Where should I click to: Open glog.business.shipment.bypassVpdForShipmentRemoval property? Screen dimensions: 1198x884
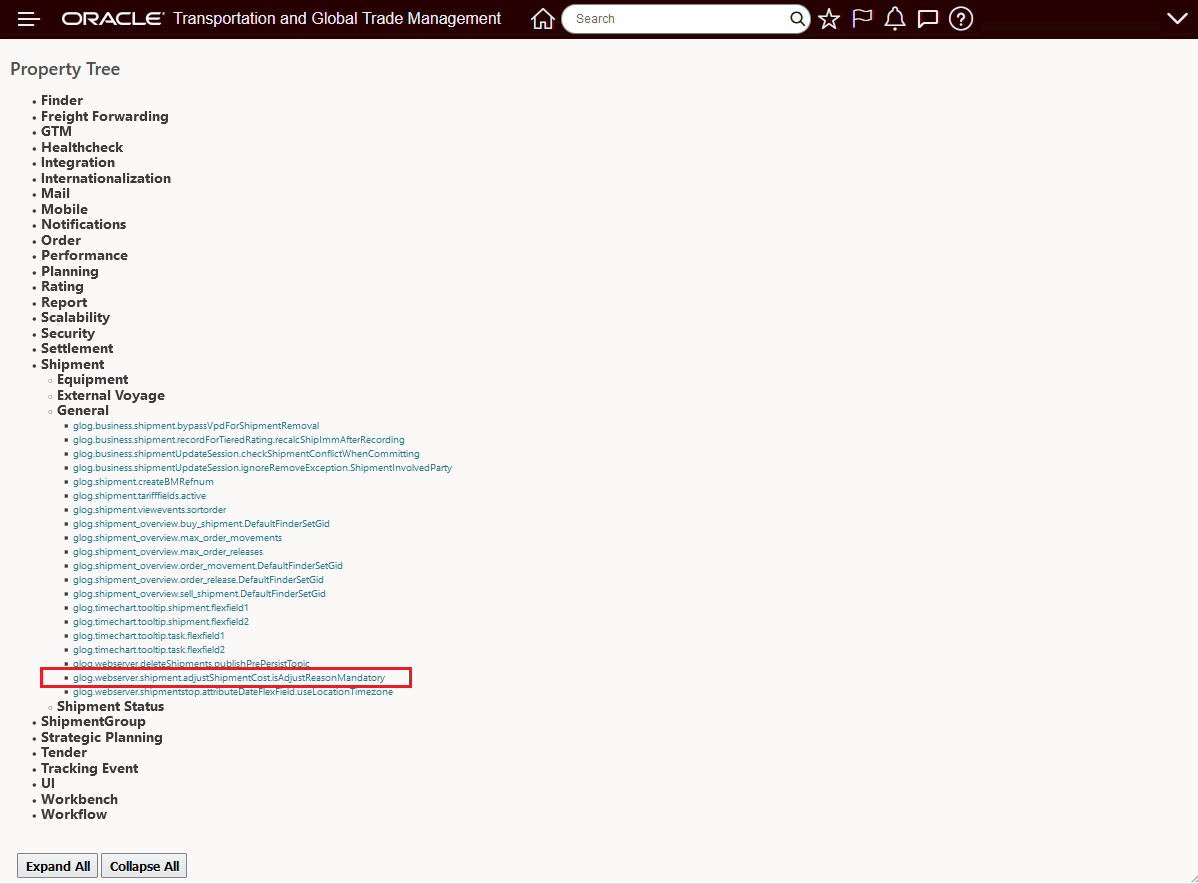pyautogui.click(x=196, y=426)
